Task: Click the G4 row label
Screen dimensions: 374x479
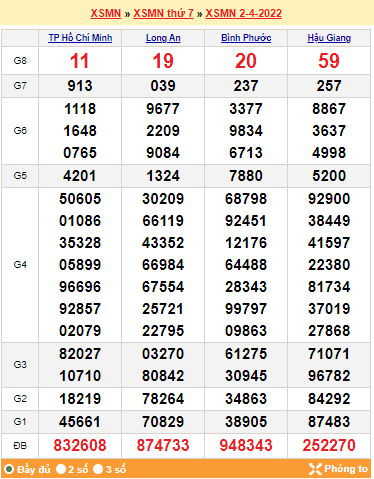Action: [20, 265]
